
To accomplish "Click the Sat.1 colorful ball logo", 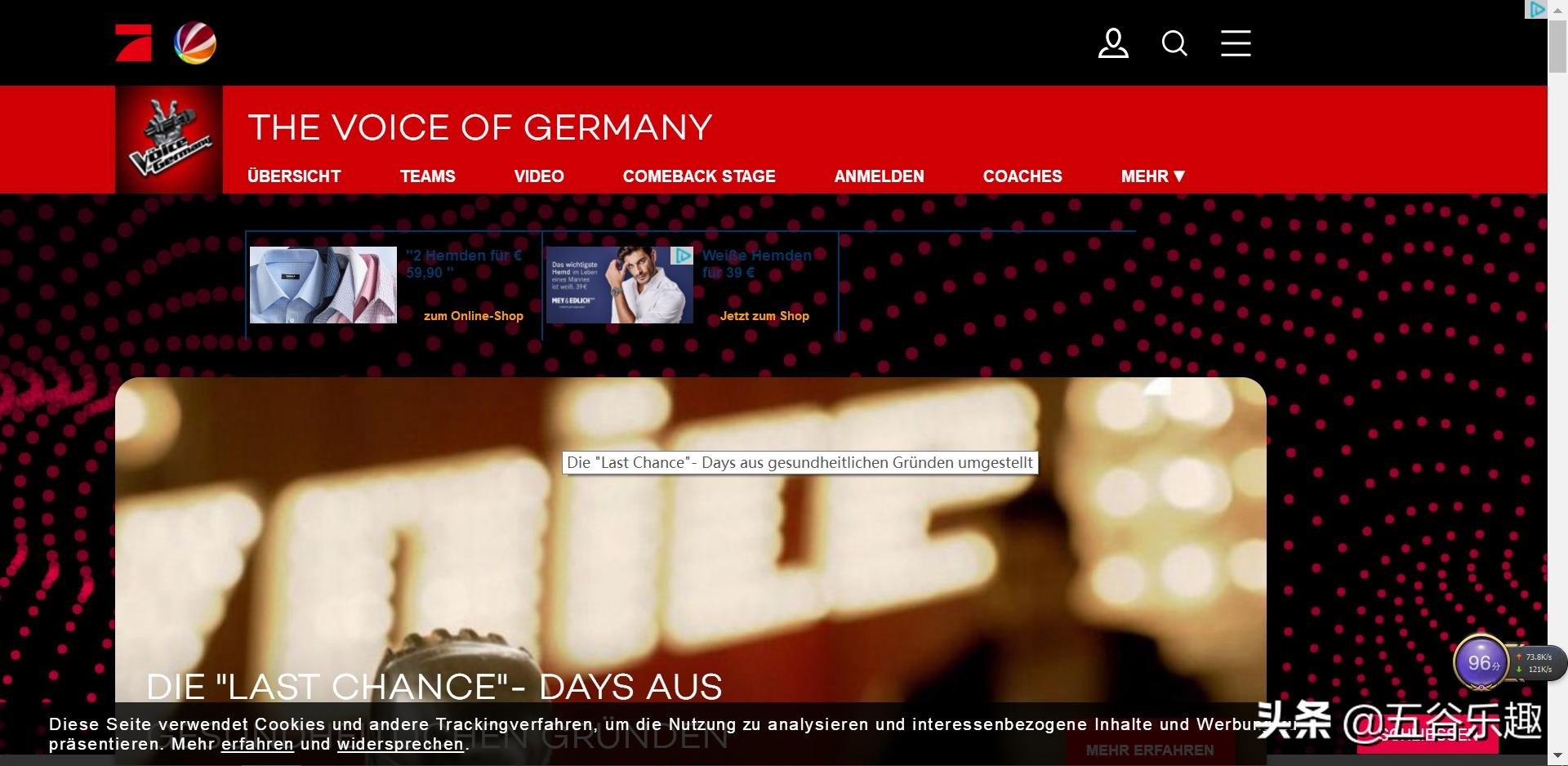I will [195, 43].
